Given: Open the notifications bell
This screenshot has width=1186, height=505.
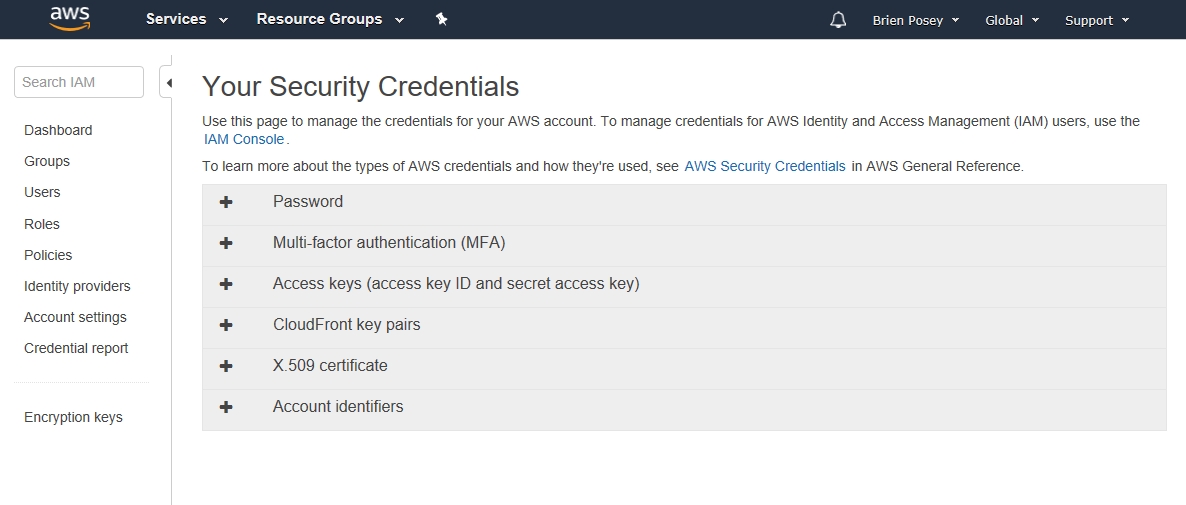Looking at the screenshot, I should point(838,20).
